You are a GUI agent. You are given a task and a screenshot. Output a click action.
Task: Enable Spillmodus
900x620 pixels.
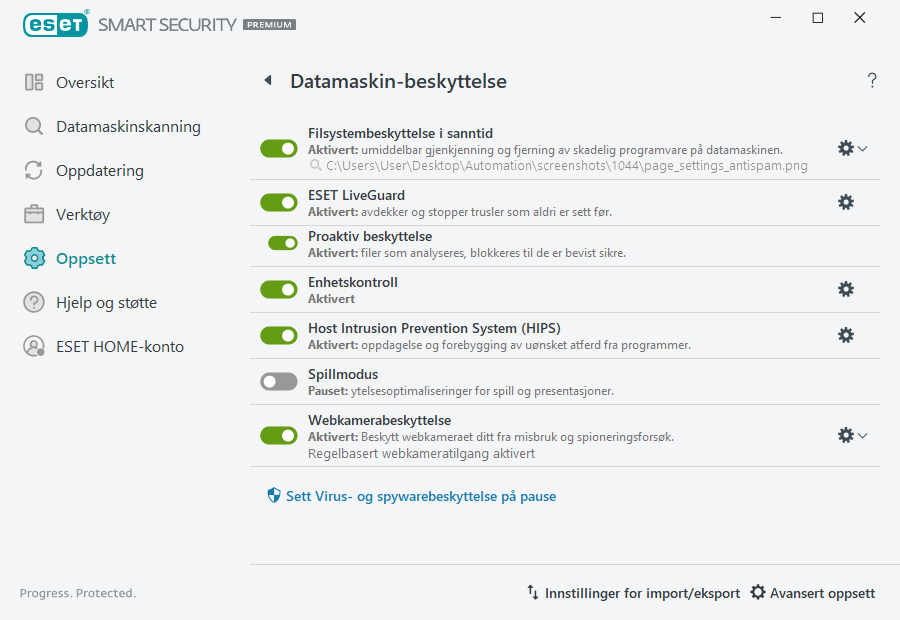(278, 381)
